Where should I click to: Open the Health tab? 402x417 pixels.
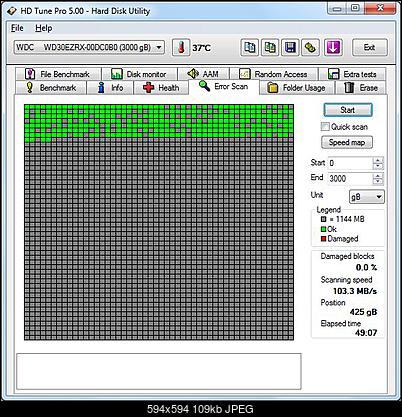pos(161,88)
